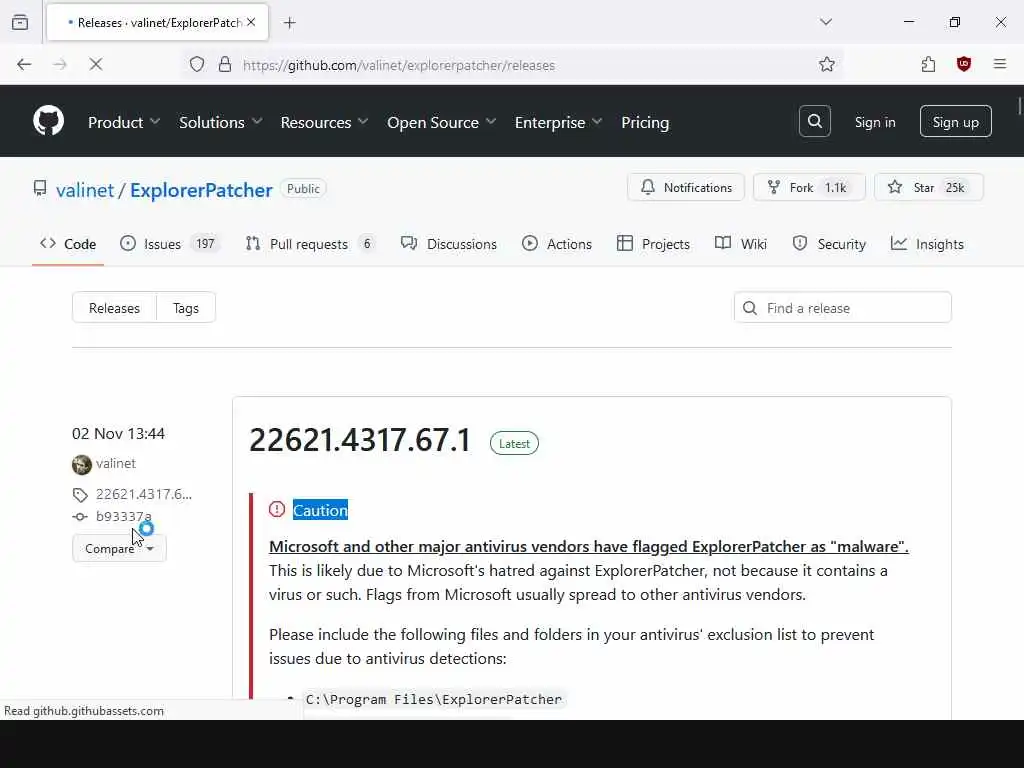Open the Code tab
The image size is (1024, 768).
tap(68, 244)
